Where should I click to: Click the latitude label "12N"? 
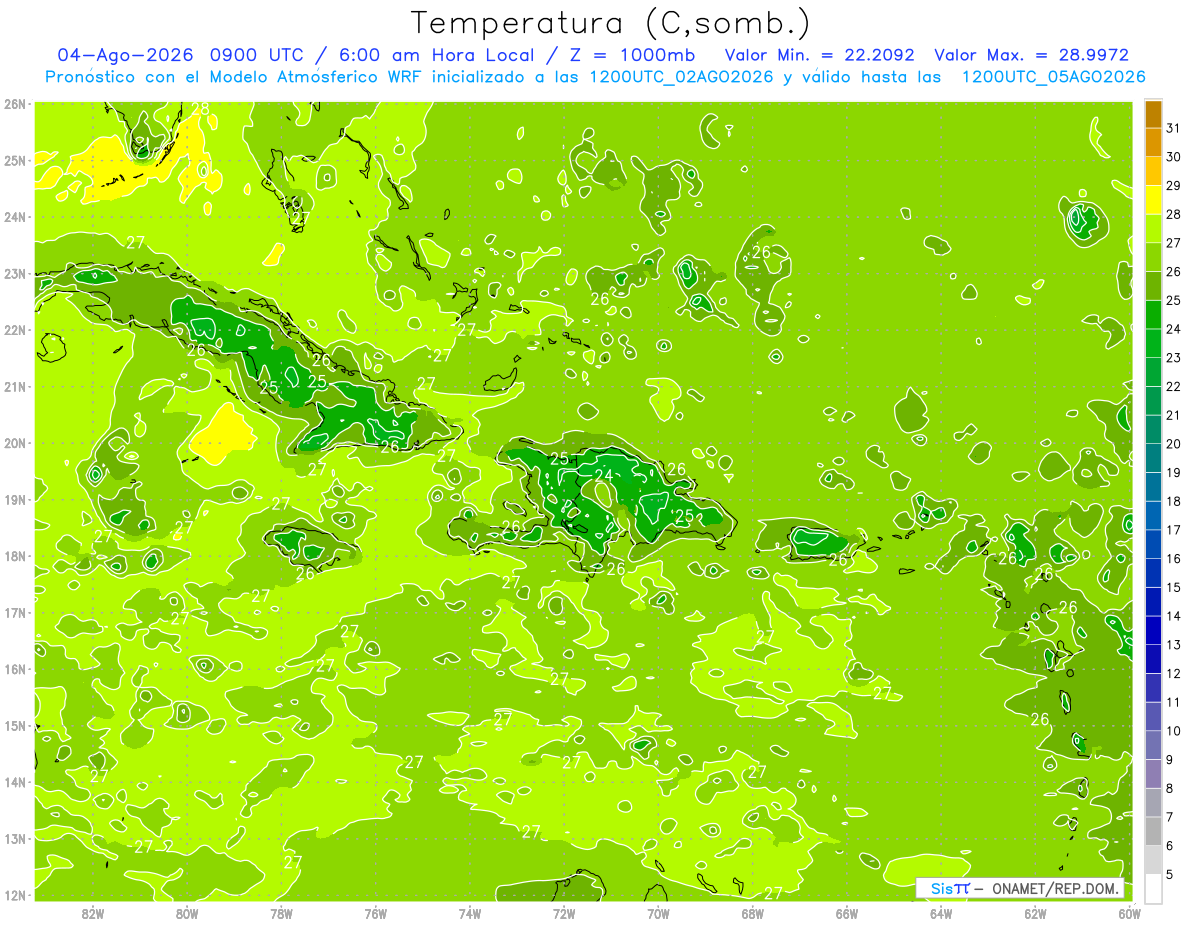click(x=16, y=895)
